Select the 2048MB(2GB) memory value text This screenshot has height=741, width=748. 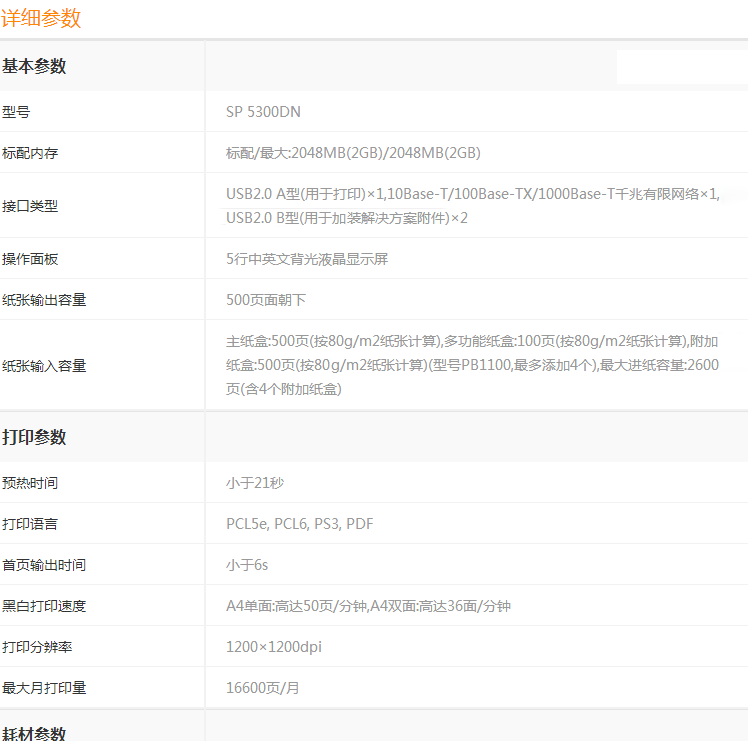[x=353, y=153]
